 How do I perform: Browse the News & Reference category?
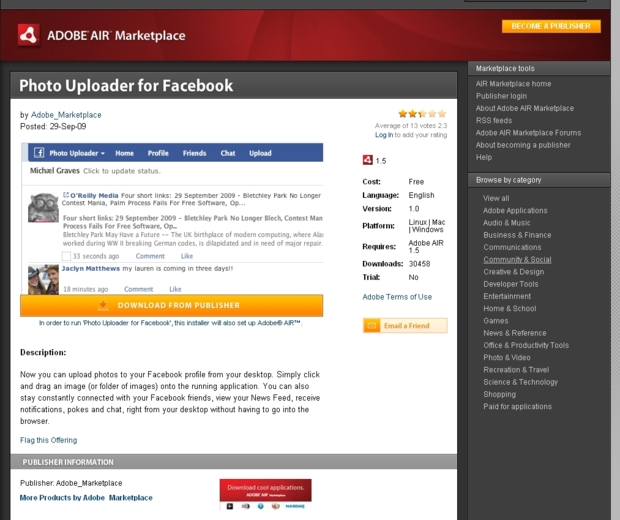[514, 333]
